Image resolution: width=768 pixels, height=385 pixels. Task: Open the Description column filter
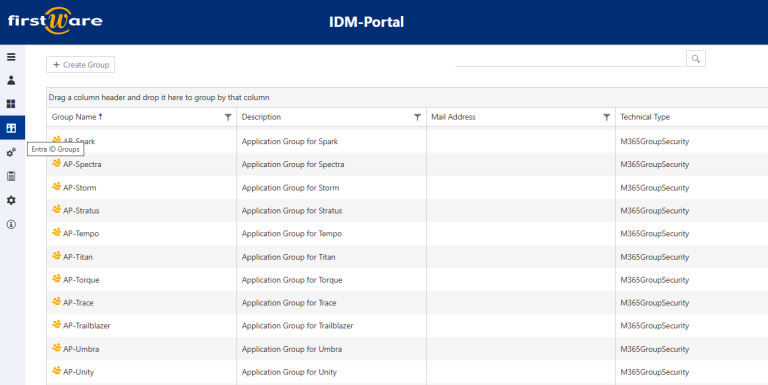[x=417, y=117]
